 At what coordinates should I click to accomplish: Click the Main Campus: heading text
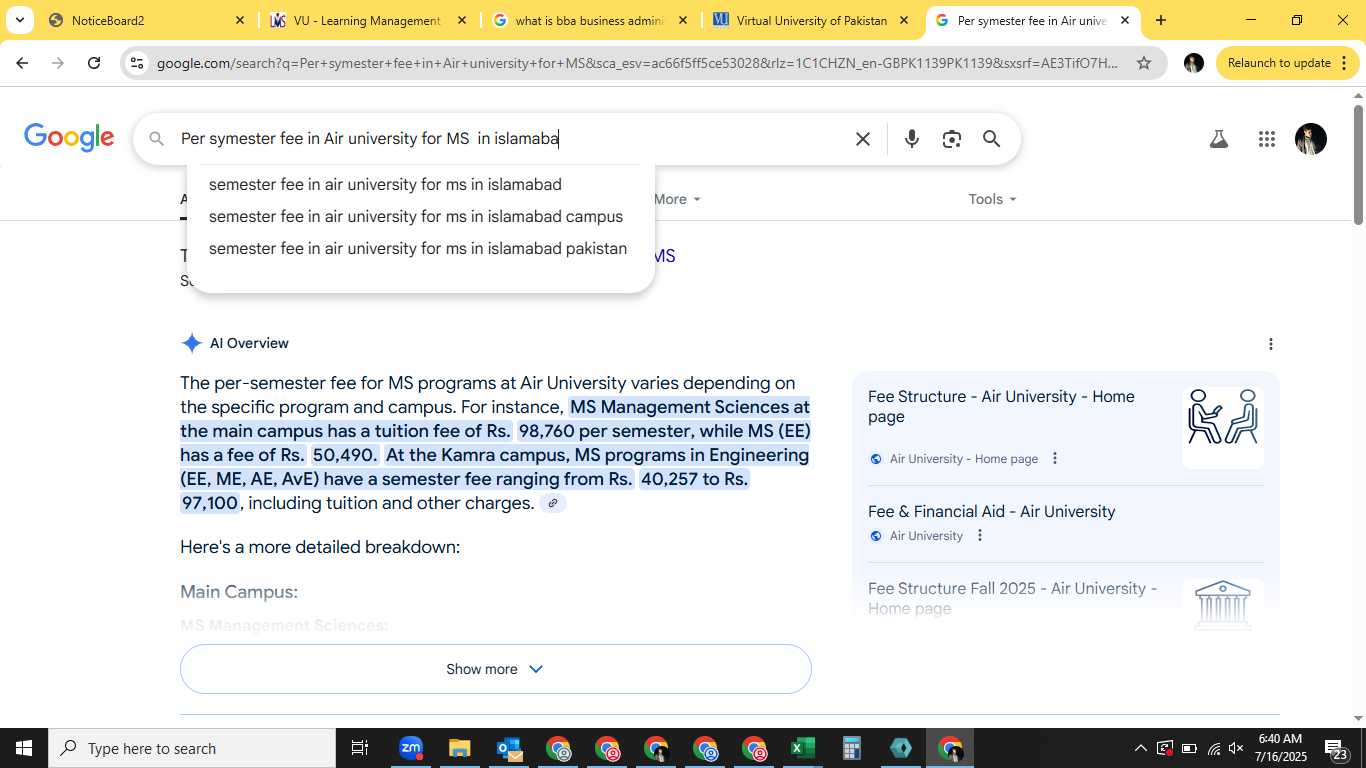click(x=239, y=592)
